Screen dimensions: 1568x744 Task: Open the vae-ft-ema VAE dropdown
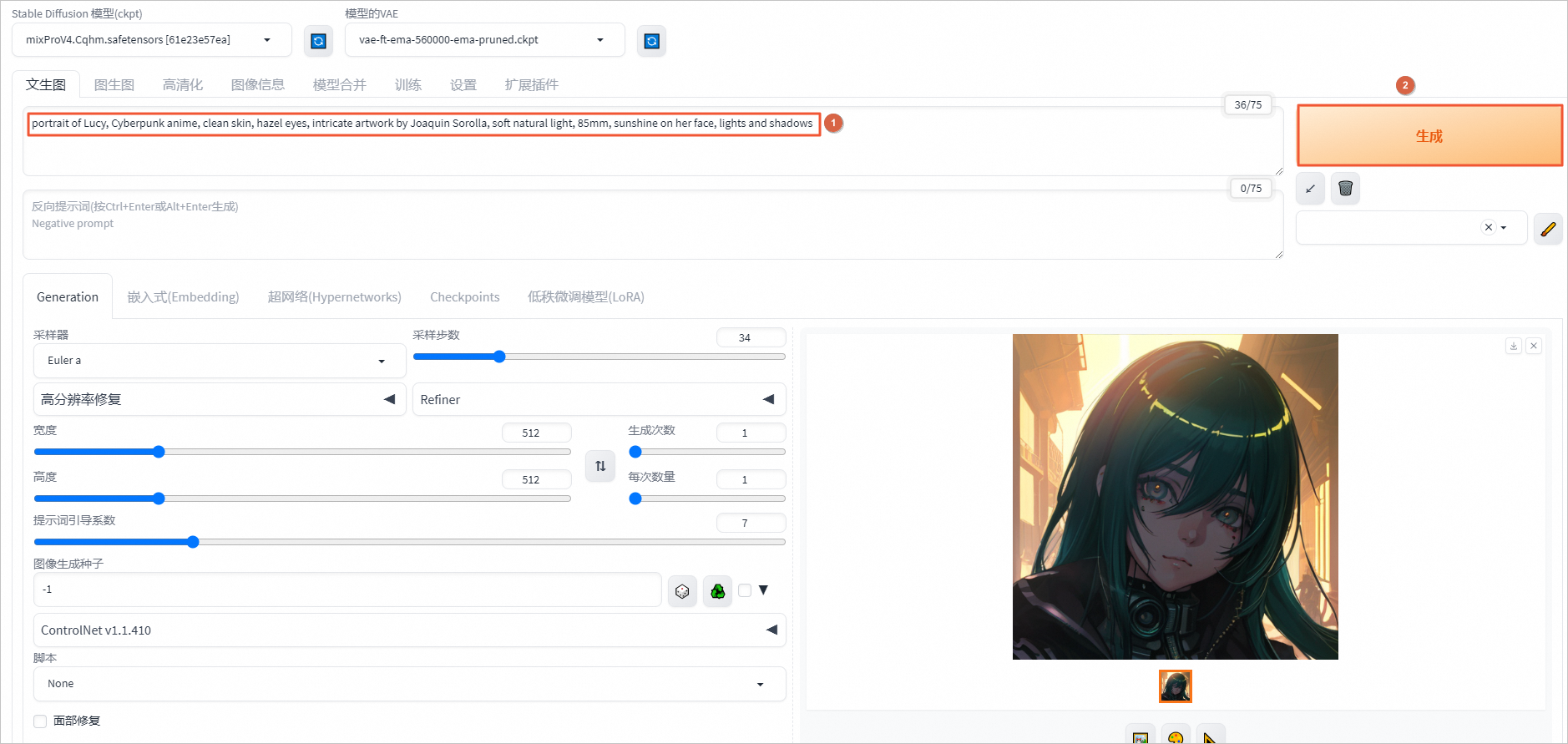click(484, 40)
